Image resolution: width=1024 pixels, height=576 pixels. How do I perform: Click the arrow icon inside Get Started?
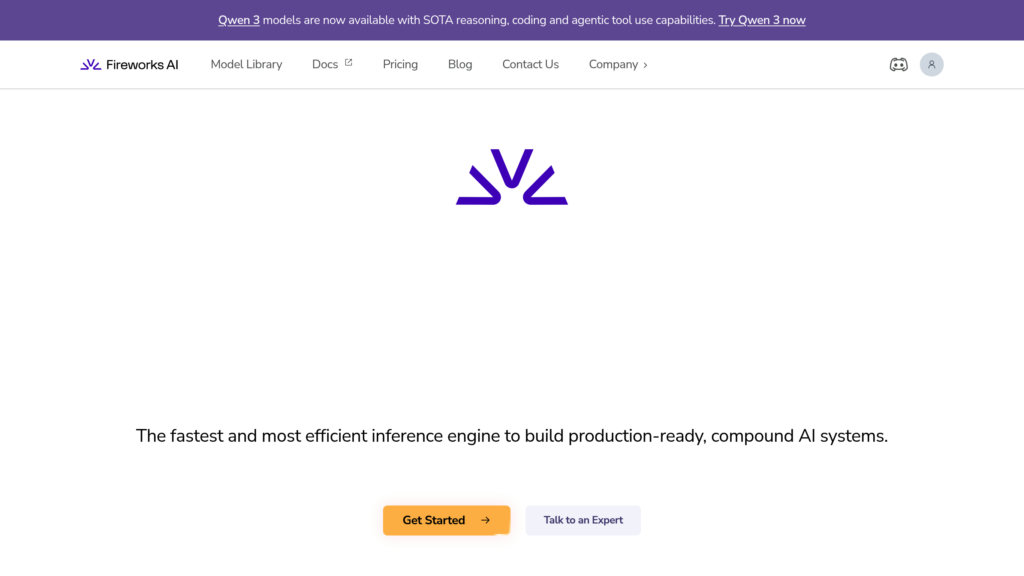[486, 520]
